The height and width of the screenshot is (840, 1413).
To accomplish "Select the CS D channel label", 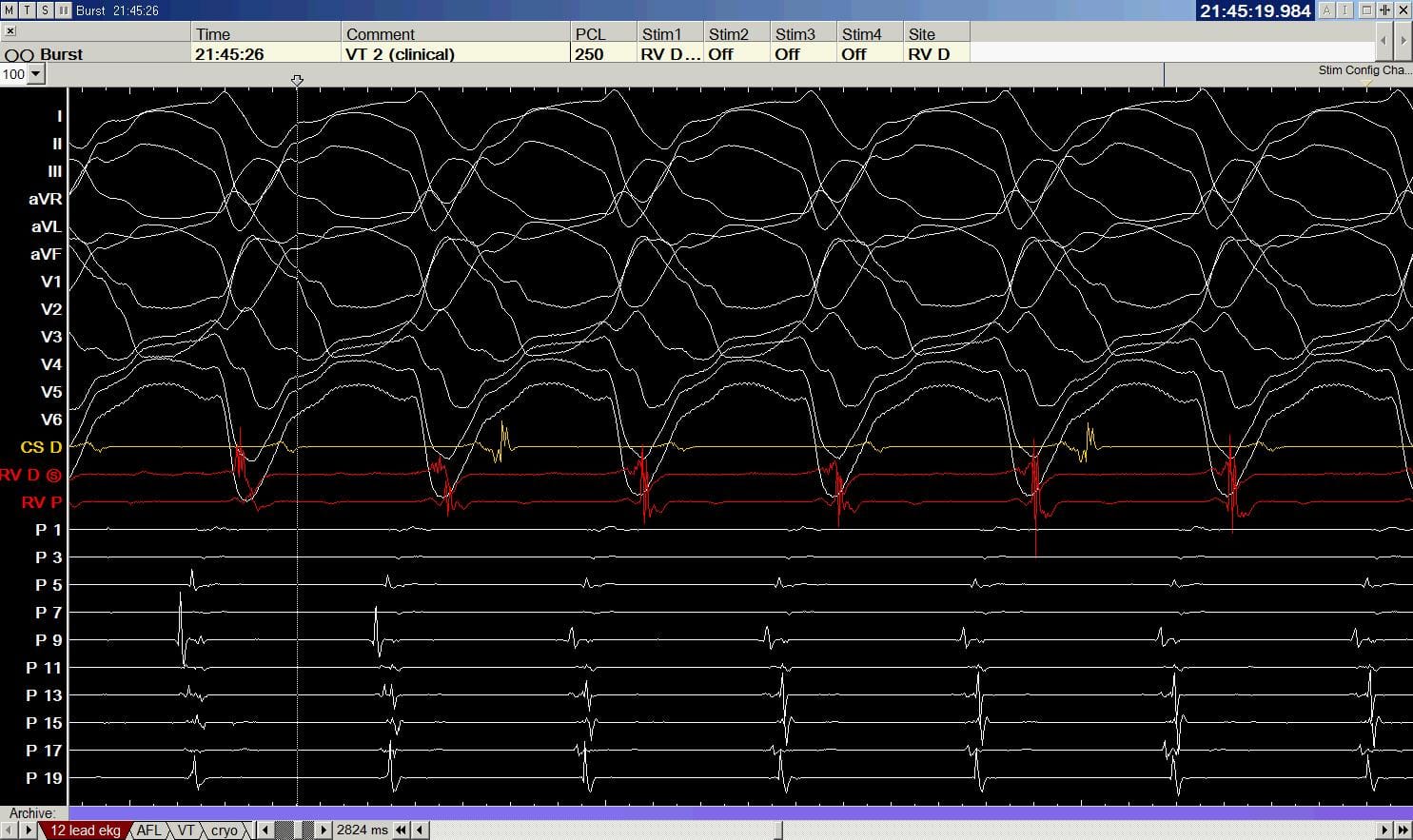I will (x=41, y=447).
